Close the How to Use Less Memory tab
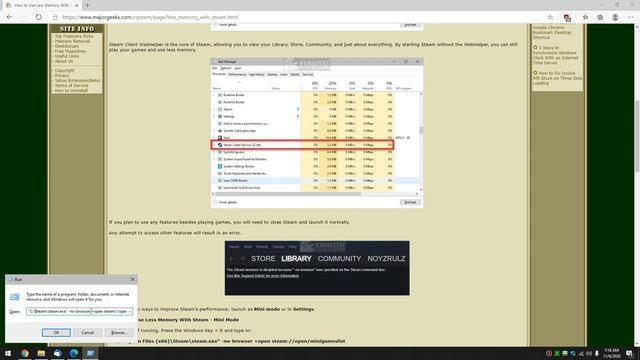This screenshot has height=360, width=640. coord(76,6)
